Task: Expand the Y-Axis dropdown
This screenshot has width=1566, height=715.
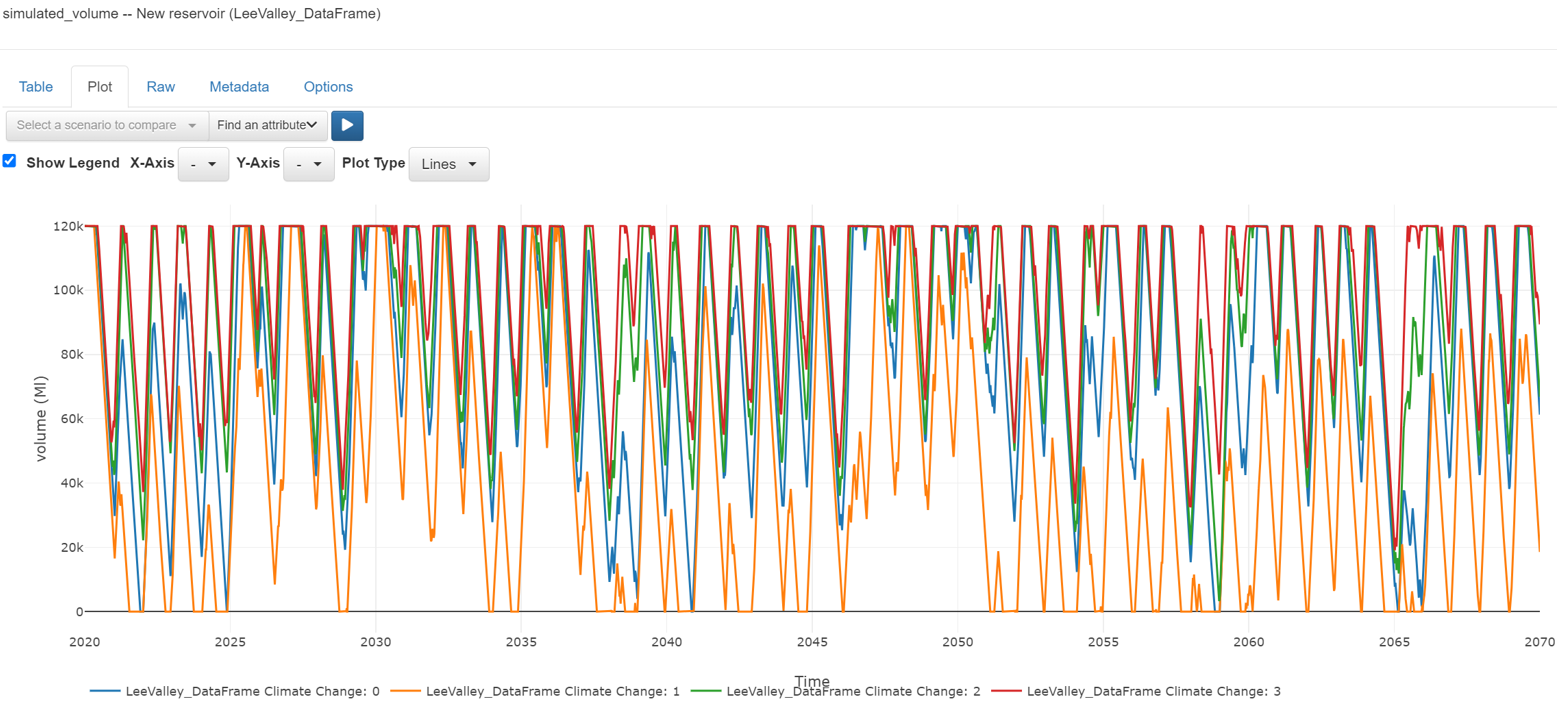Action: click(x=309, y=164)
